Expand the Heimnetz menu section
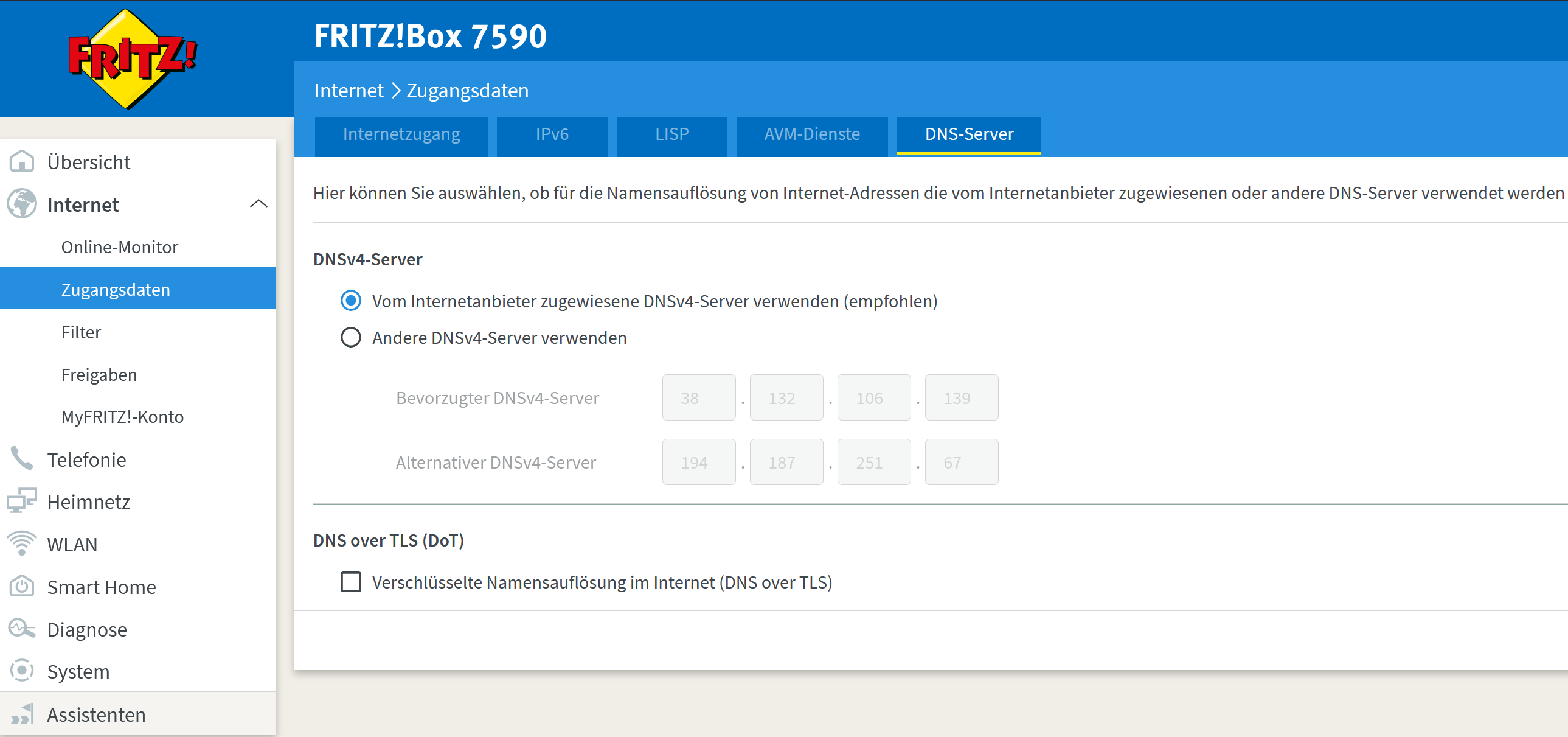 pos(89,501)
